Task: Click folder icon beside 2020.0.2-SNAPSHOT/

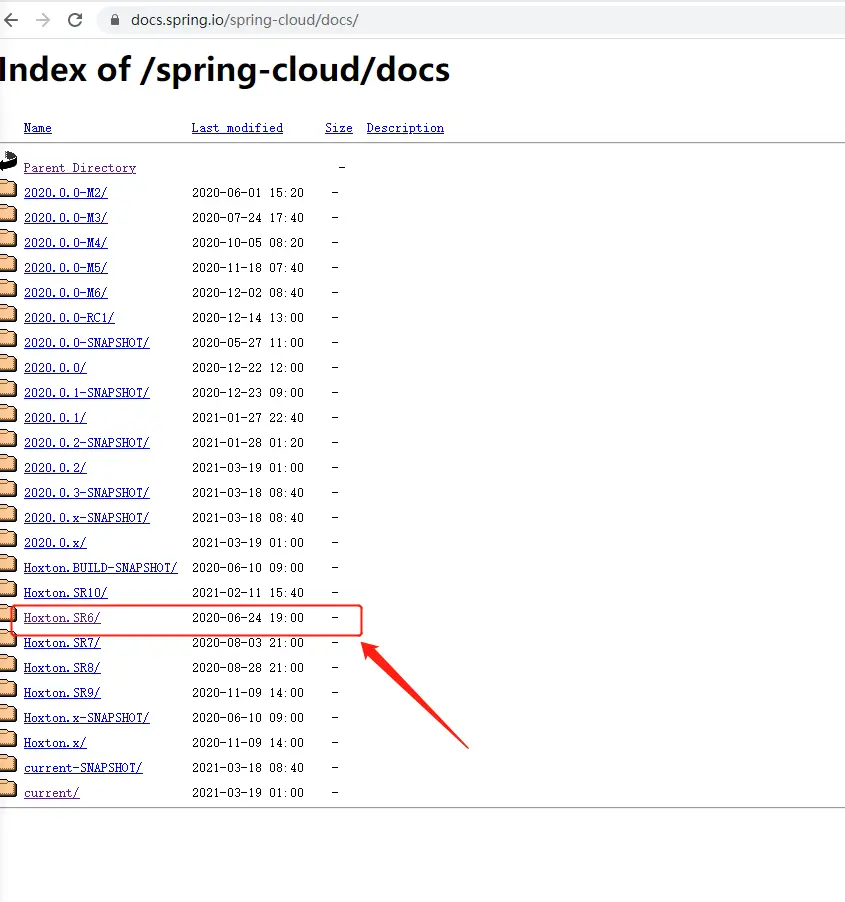Action: [8, 438]
